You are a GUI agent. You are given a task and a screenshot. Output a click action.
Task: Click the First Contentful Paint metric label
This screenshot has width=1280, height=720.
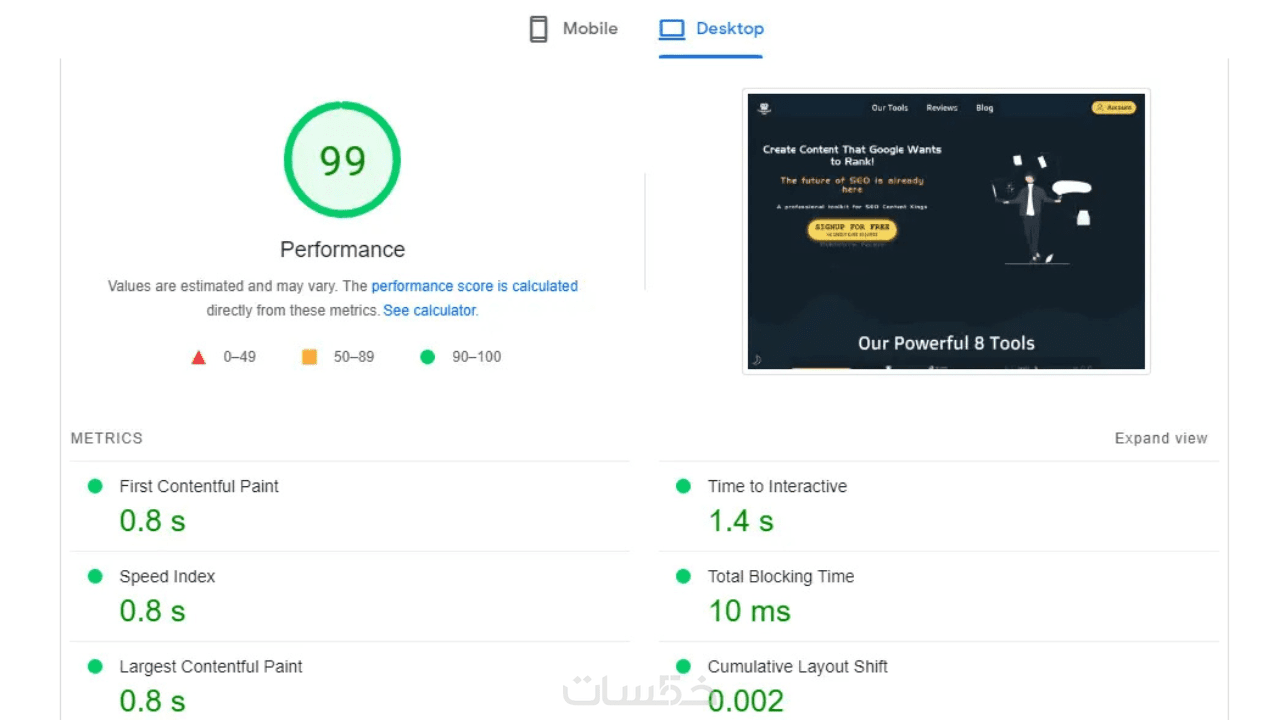199,486
